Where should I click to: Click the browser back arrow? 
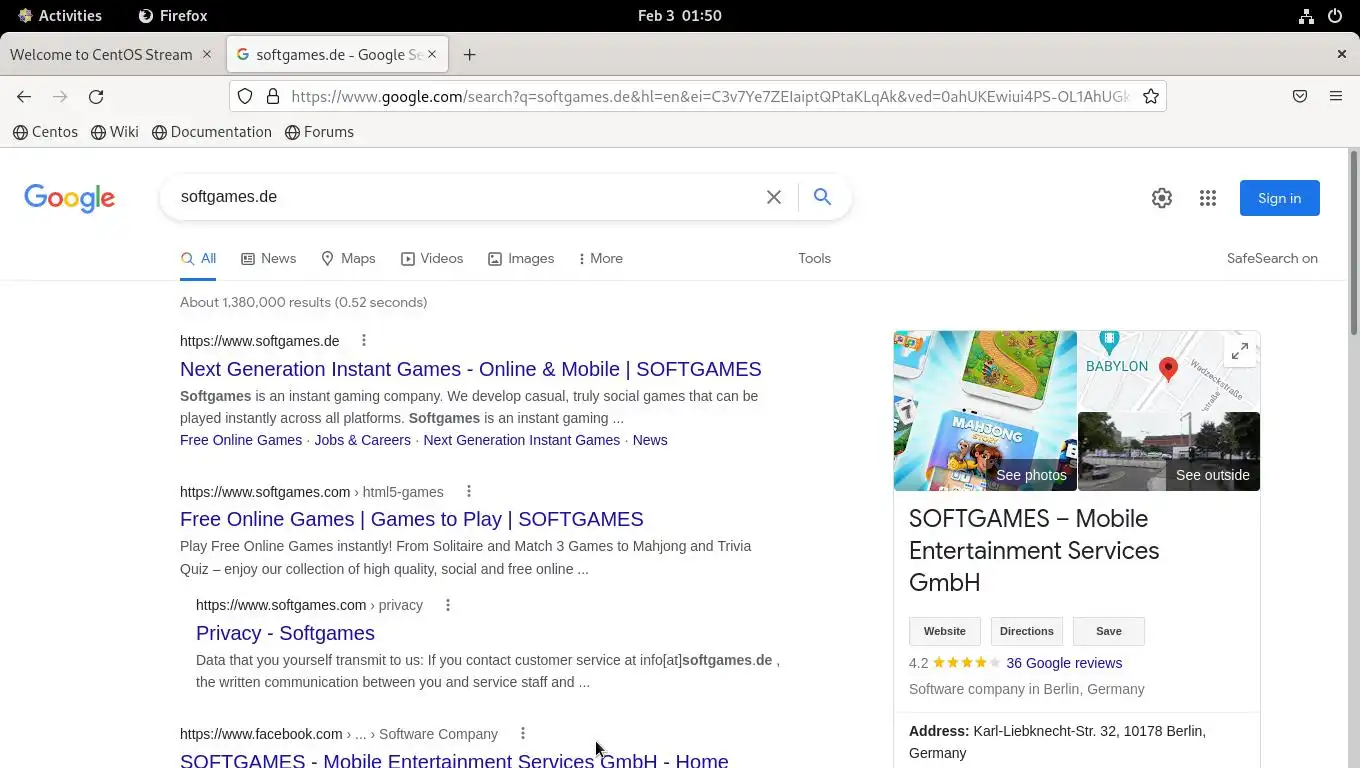[x=24, y=97]
